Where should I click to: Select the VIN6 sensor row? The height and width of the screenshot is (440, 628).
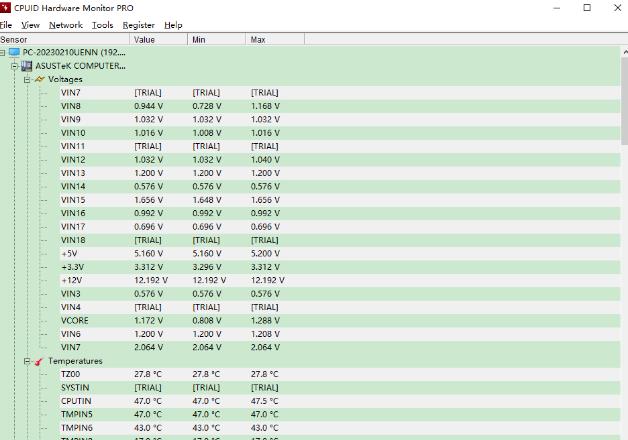(x=340, y=334)
